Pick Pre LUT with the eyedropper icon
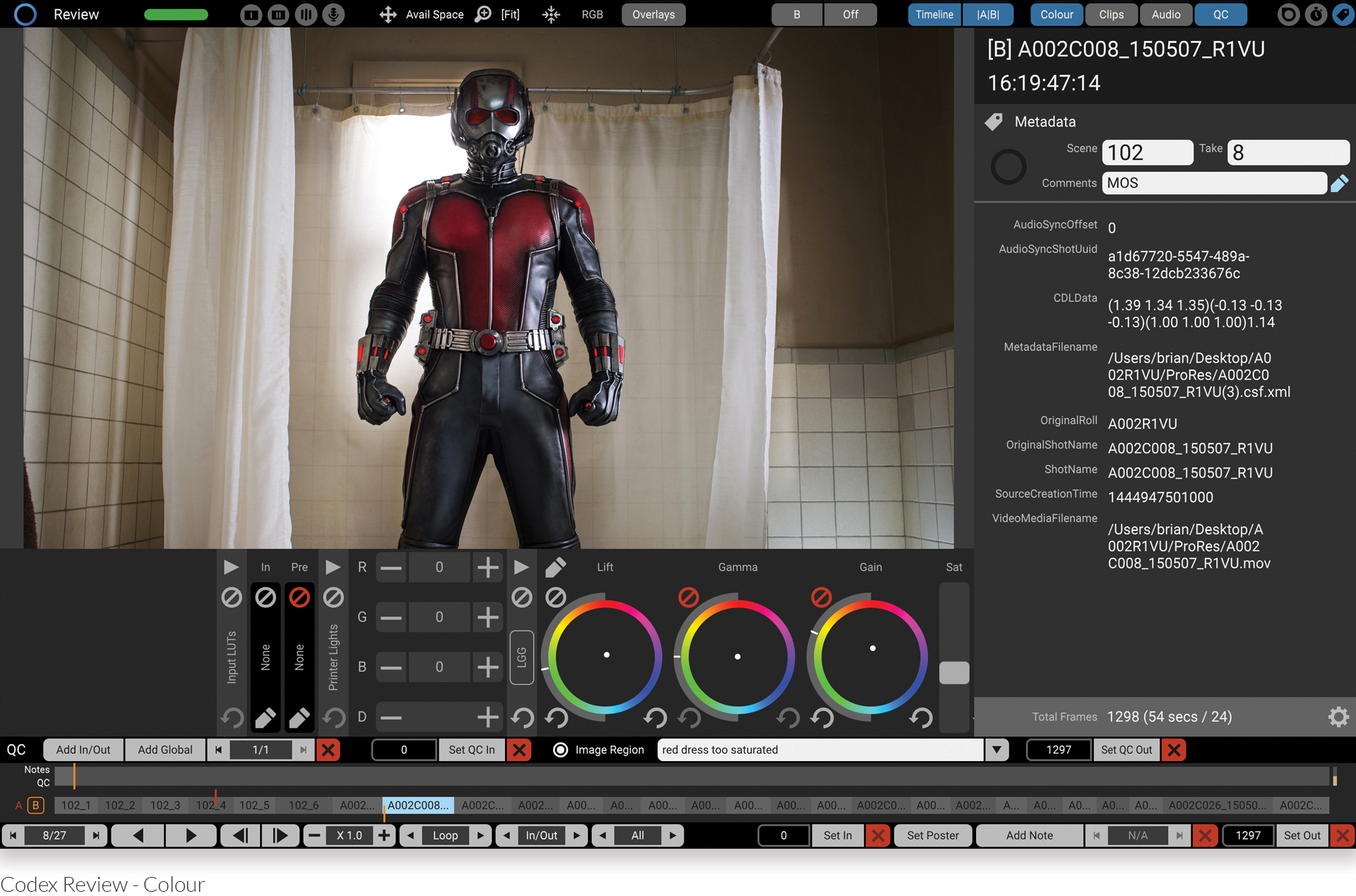 tap(299, 718)
